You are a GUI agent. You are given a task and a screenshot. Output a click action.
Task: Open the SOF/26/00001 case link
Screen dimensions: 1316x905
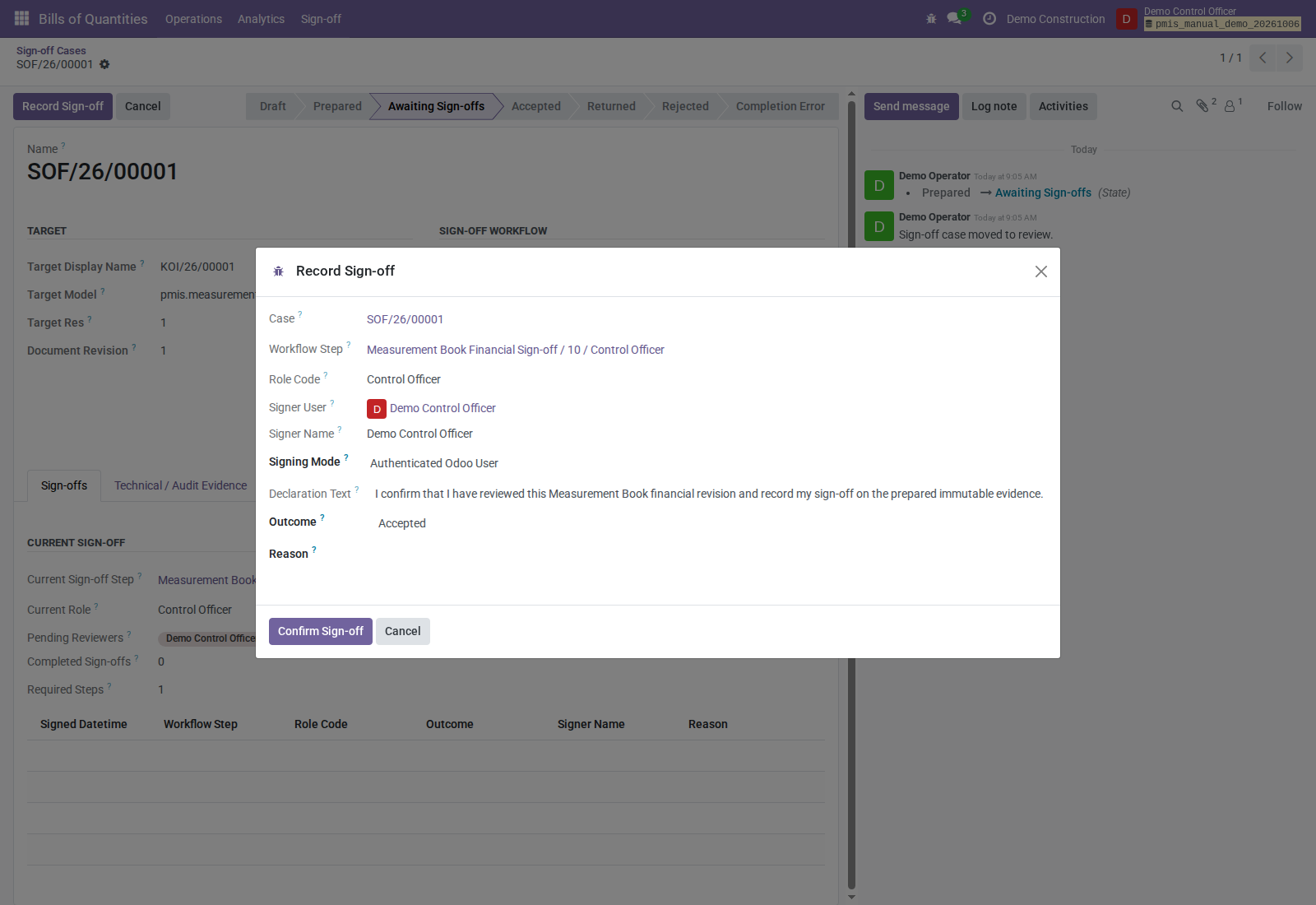coord(405,319)
